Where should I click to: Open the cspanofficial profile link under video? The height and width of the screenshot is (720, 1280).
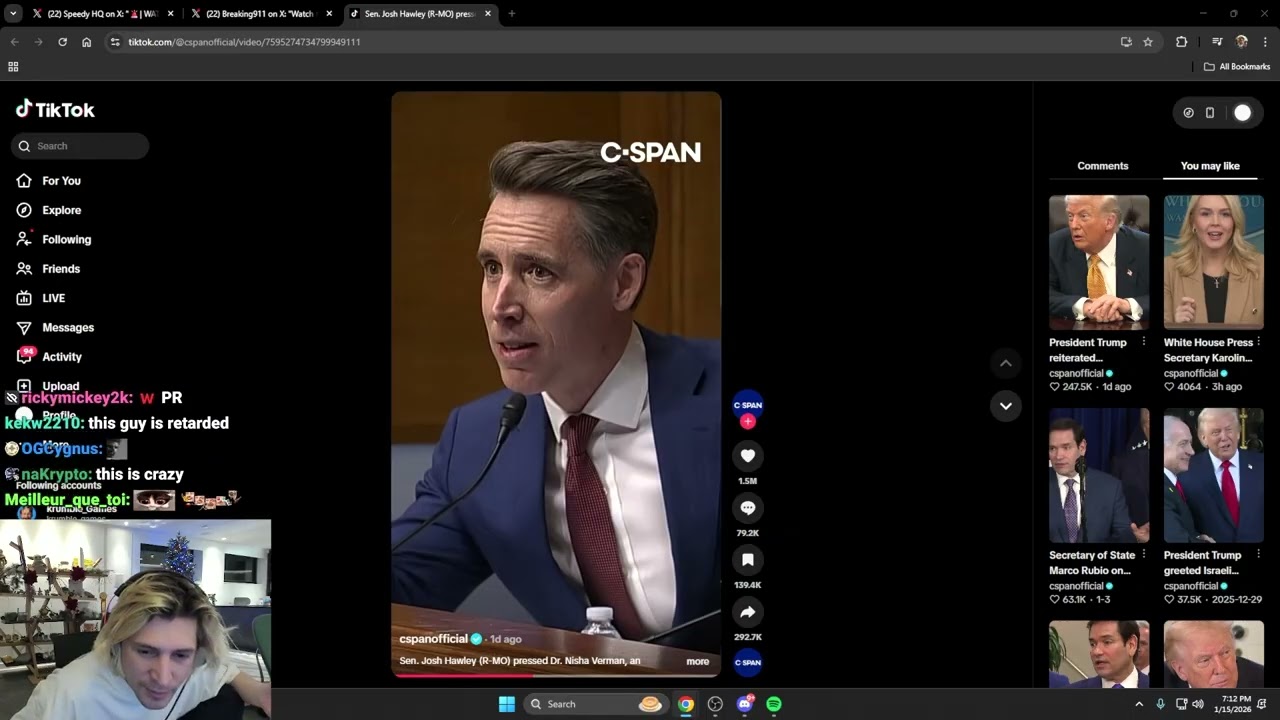[433, 639]
